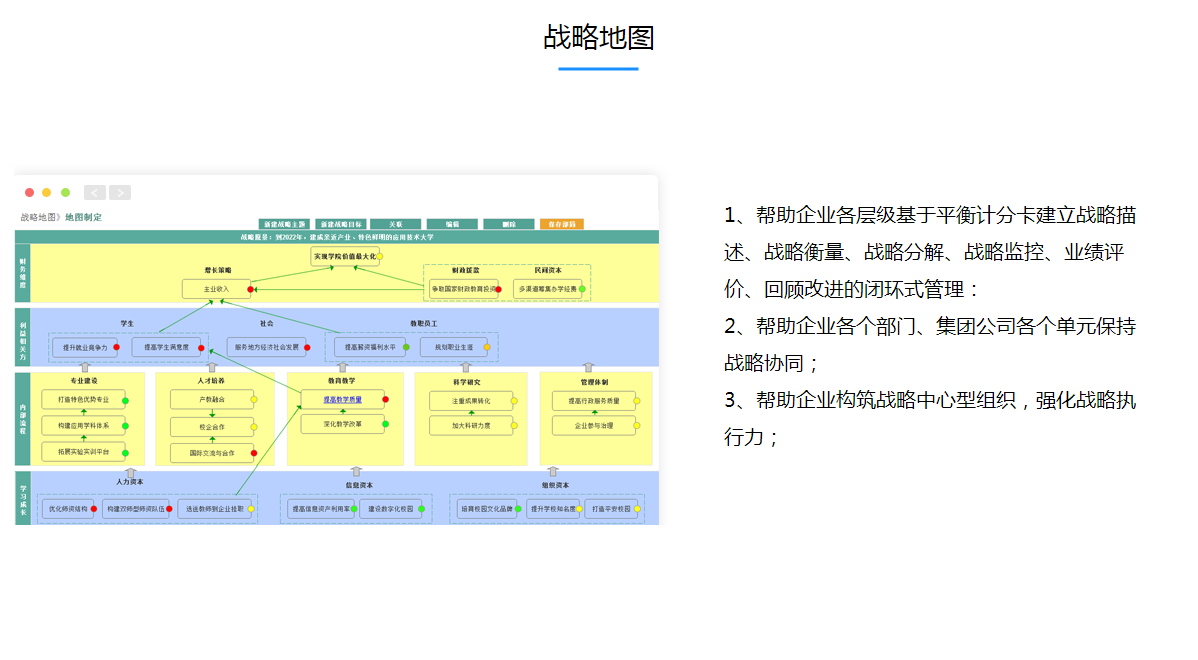Click the 关联 button
The width and height of the screenshot is (1198, 660).
[396, 225]
